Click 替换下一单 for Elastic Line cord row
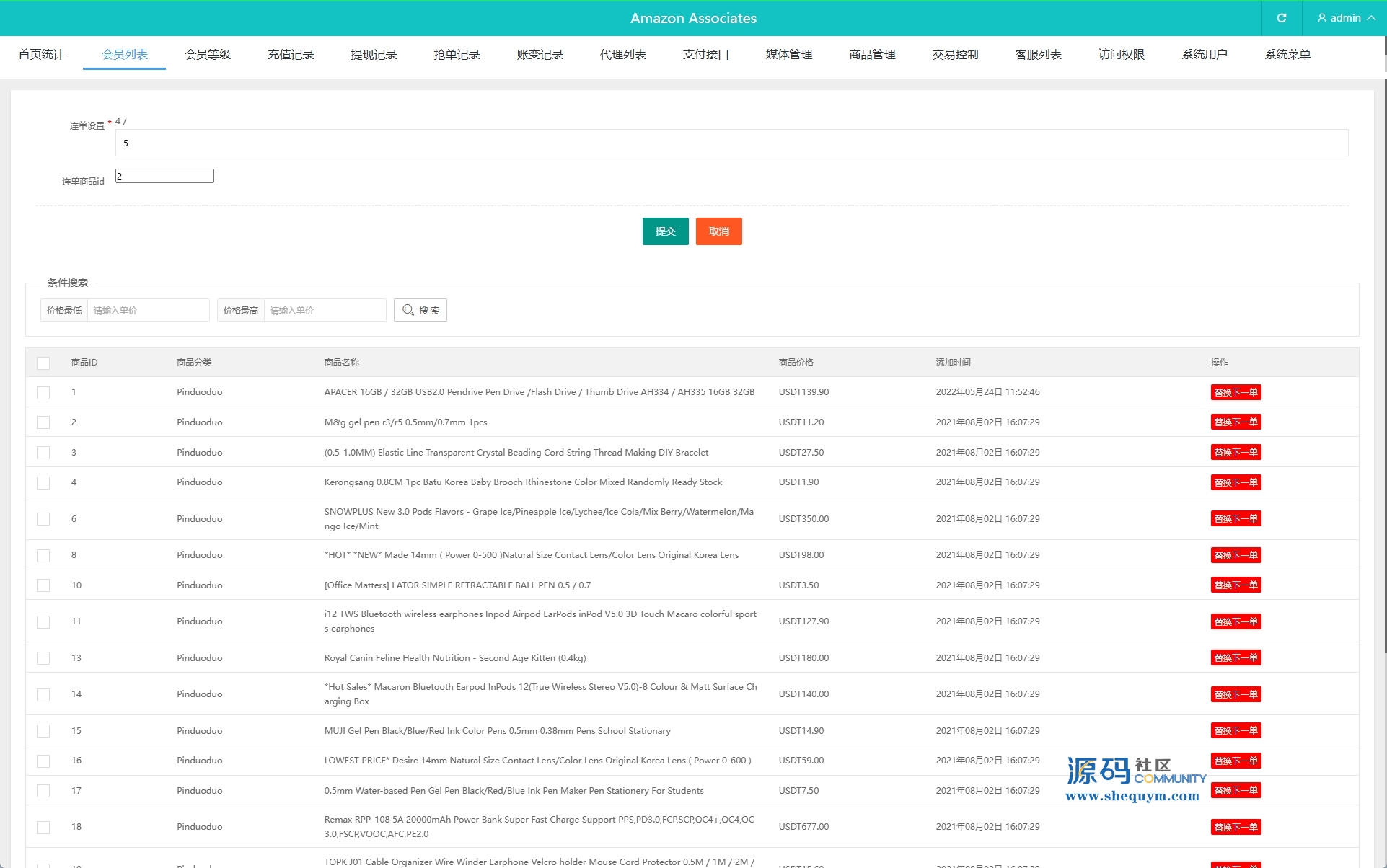Viewport: 1387px width, 868px height. [x=1236, y=452]
